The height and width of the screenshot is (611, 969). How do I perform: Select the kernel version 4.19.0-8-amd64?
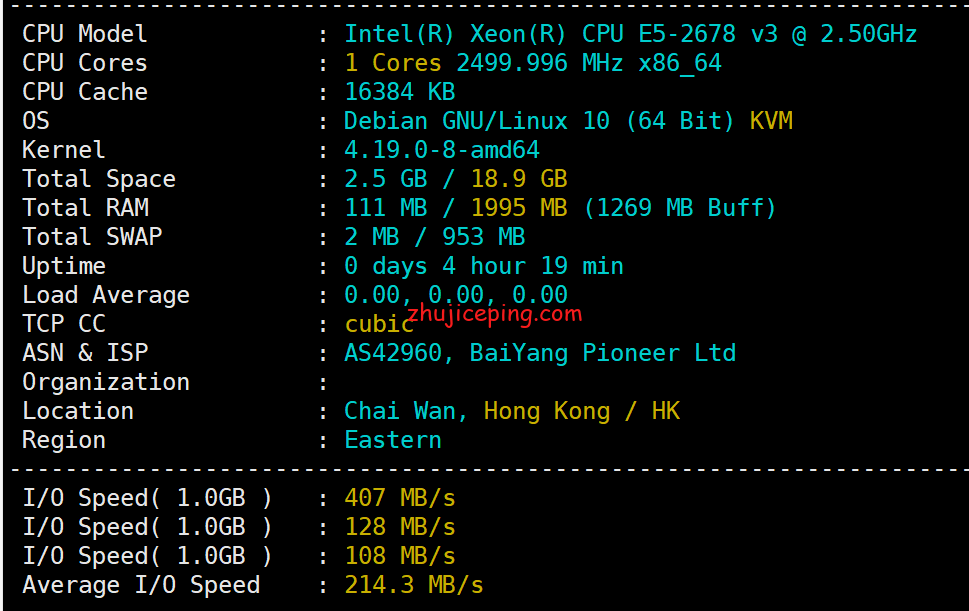[442, 150]
